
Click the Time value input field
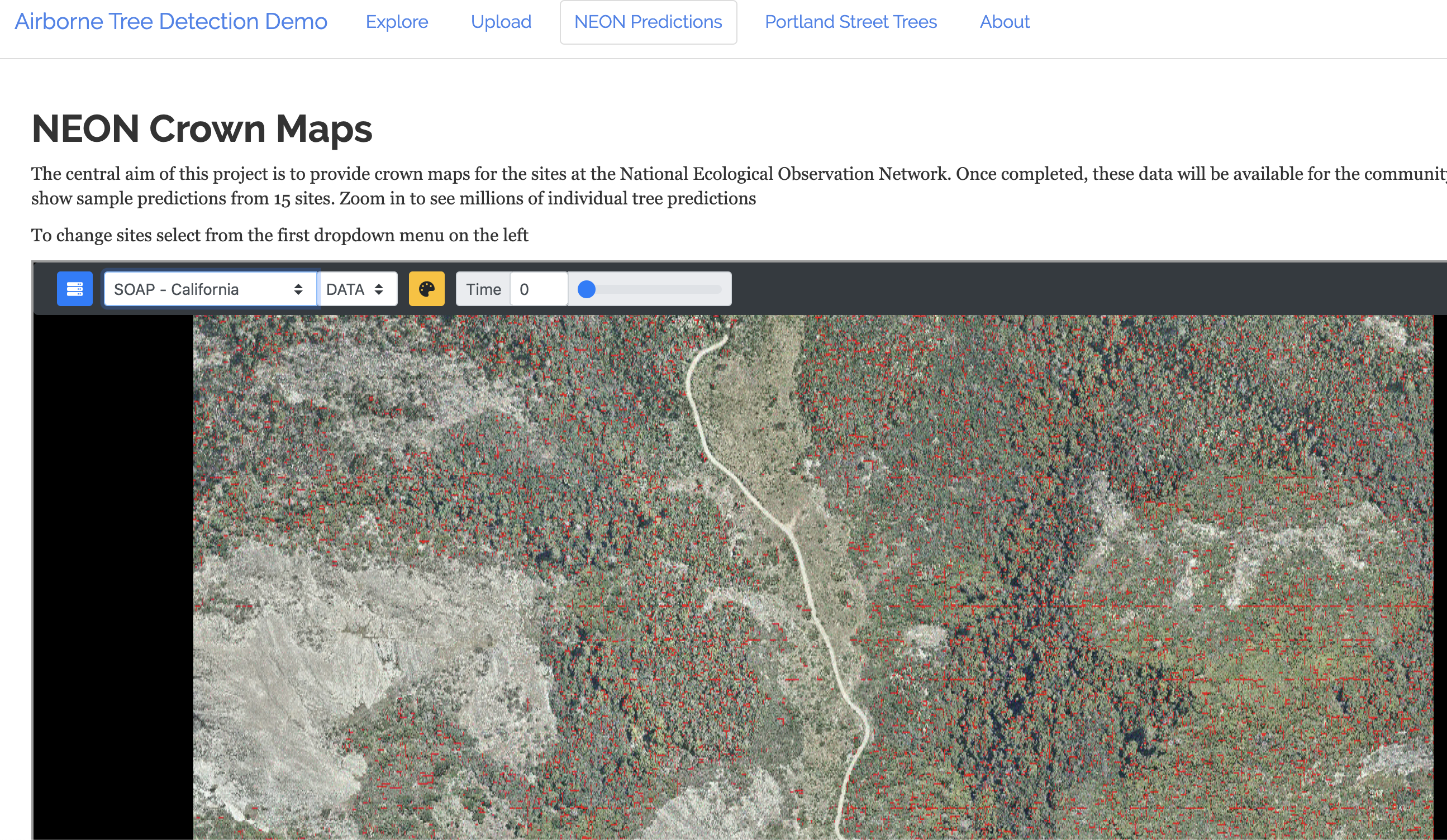click(x=538, y=289)
